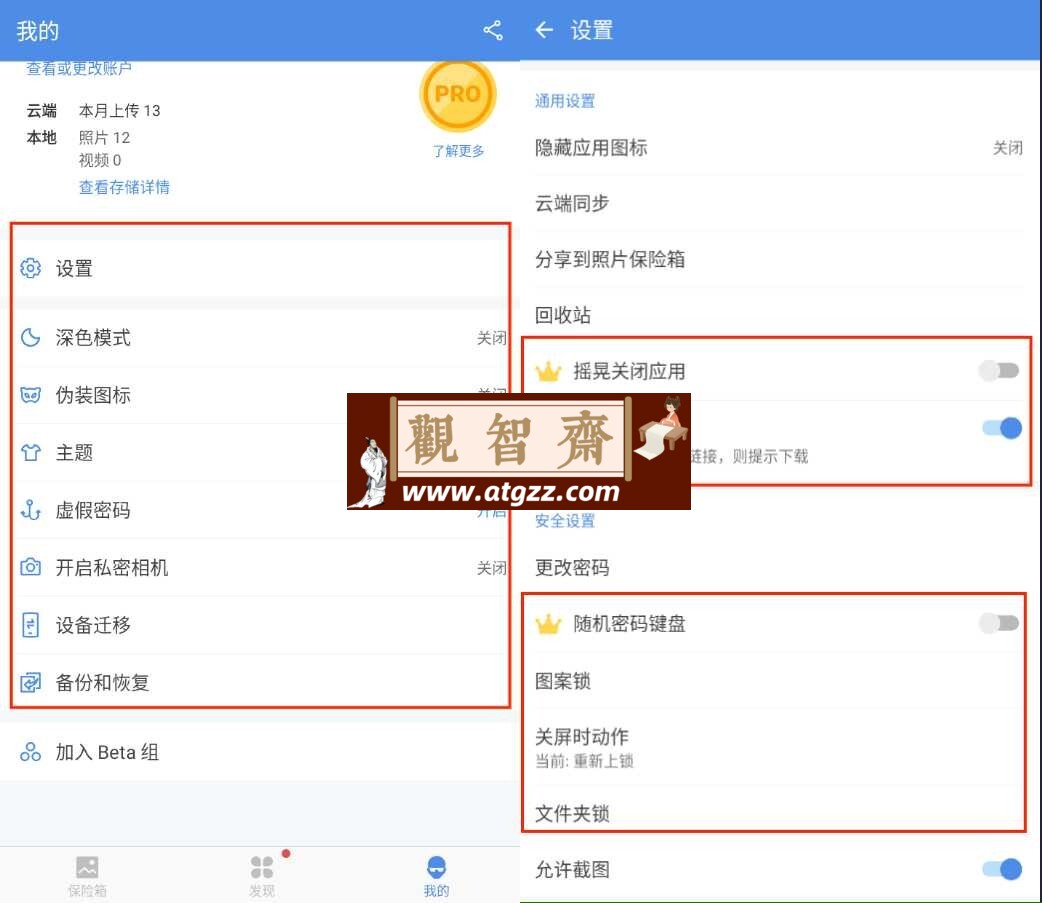Tap the crown icon beside 摇晃关闭应用
The image size is (1042, 903).
tap(548, 371)
